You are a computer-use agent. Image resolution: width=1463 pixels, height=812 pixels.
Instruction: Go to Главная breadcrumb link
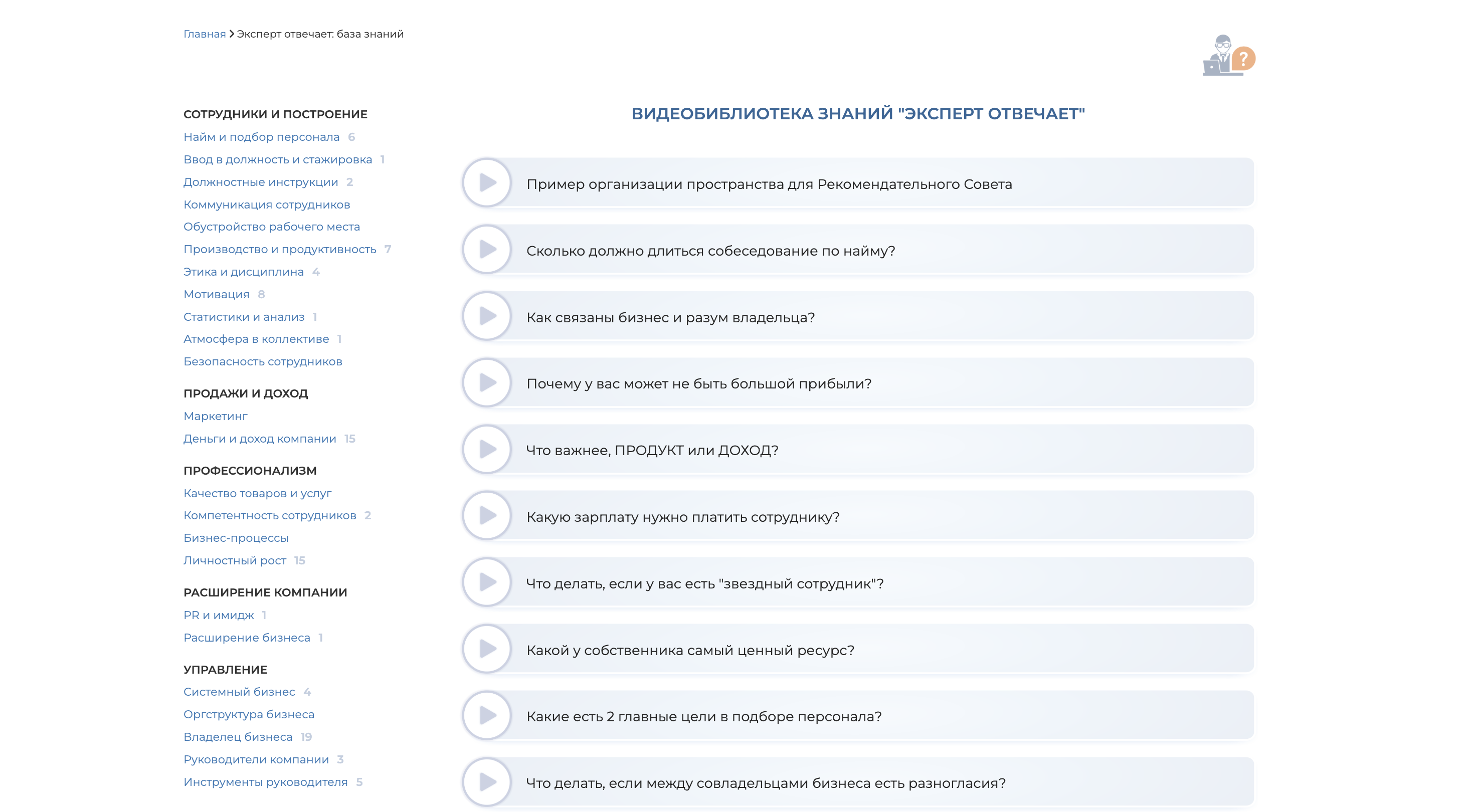(x=205, y=34)
